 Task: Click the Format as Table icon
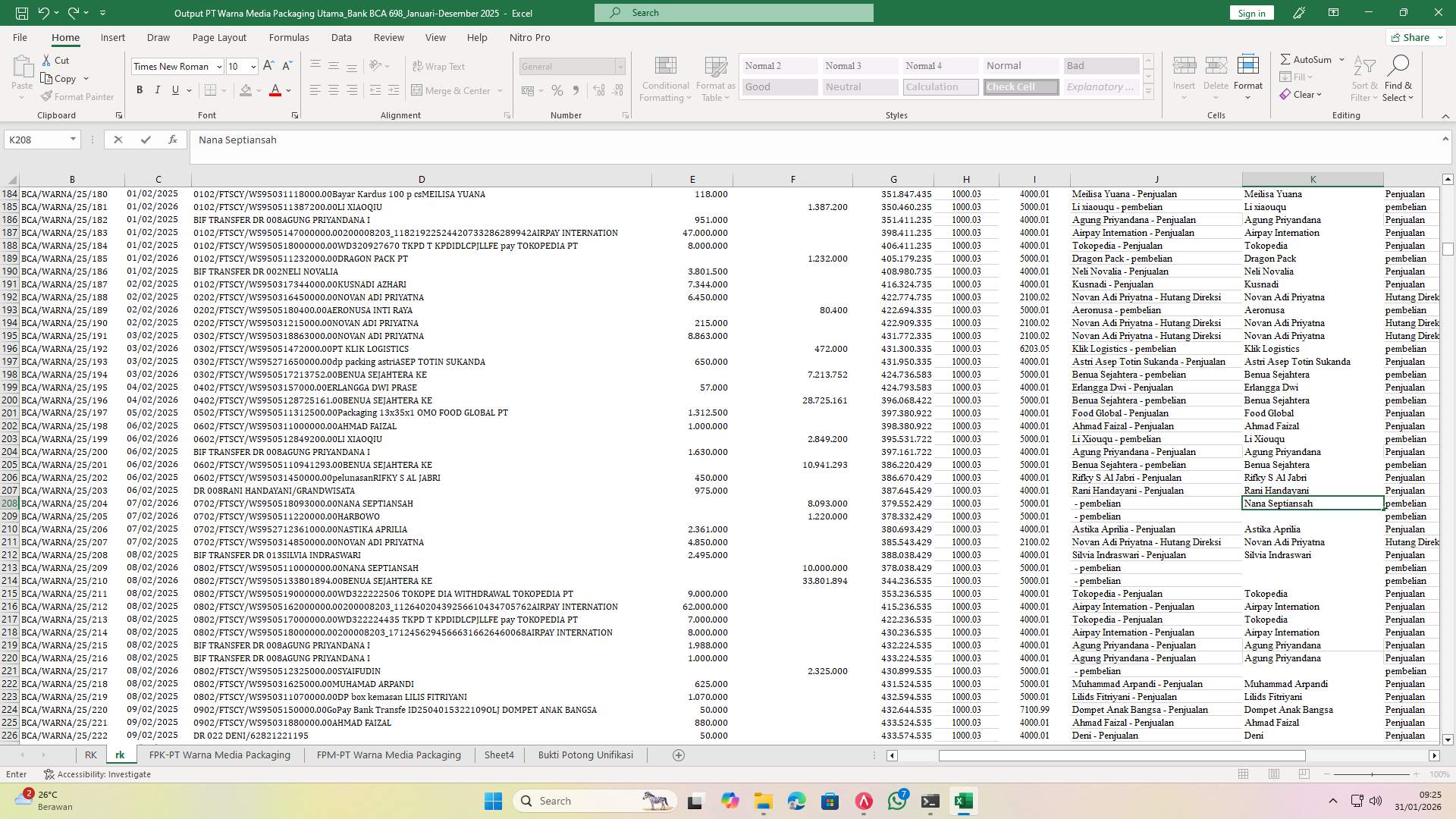click(714, 78)
